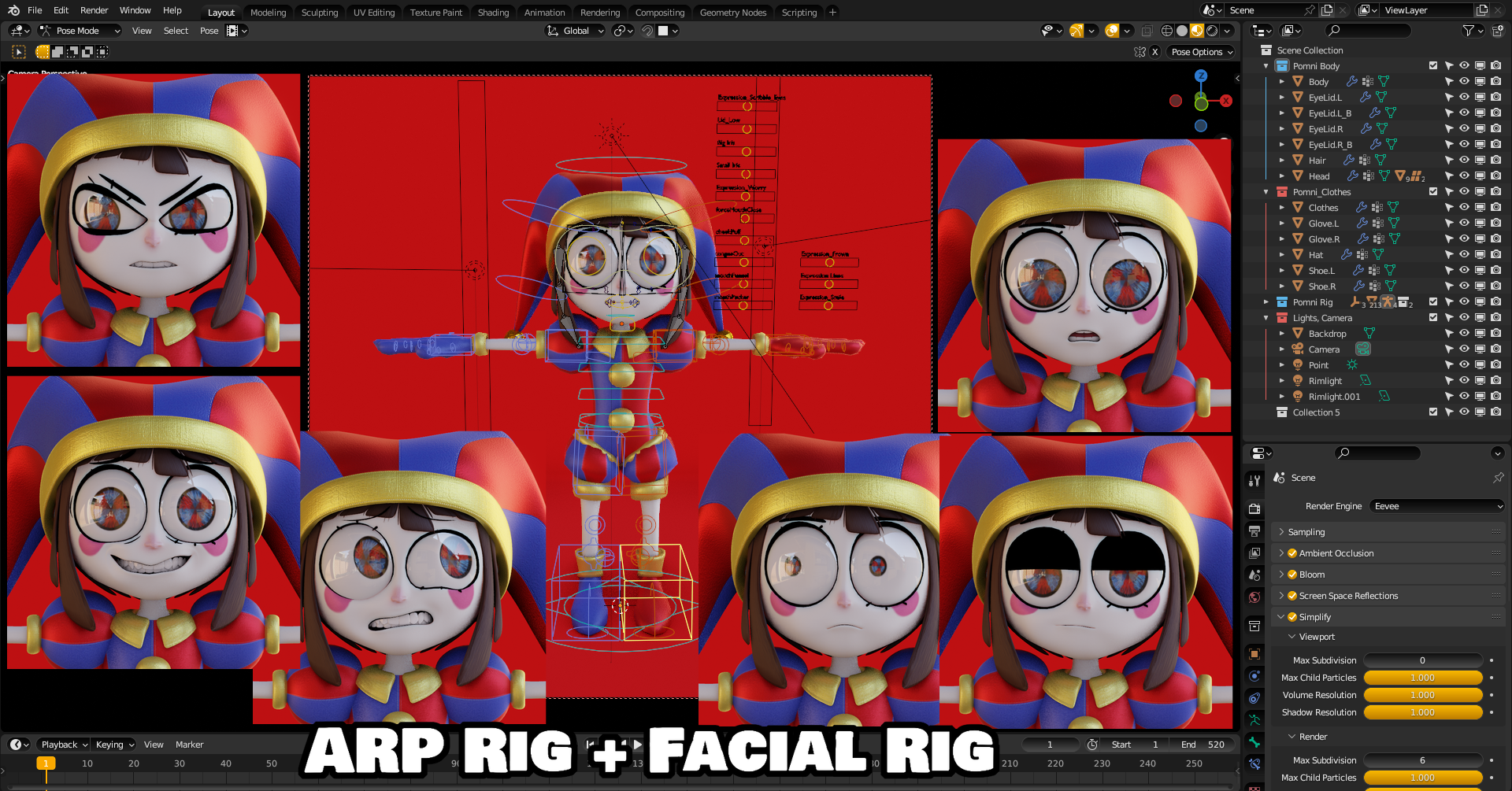Toggle X-ray display icon
1512x791 pixels.
point(1147,31)
